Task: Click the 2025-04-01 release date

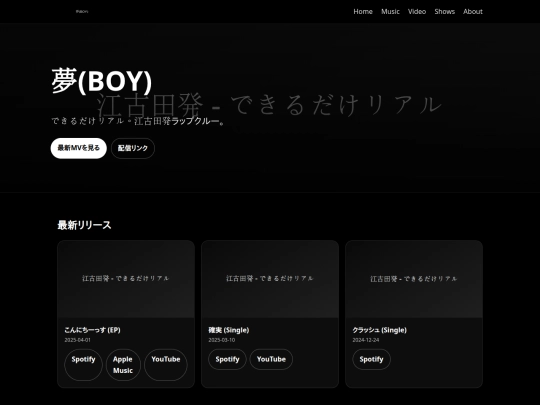Action: tap(77, 340)
